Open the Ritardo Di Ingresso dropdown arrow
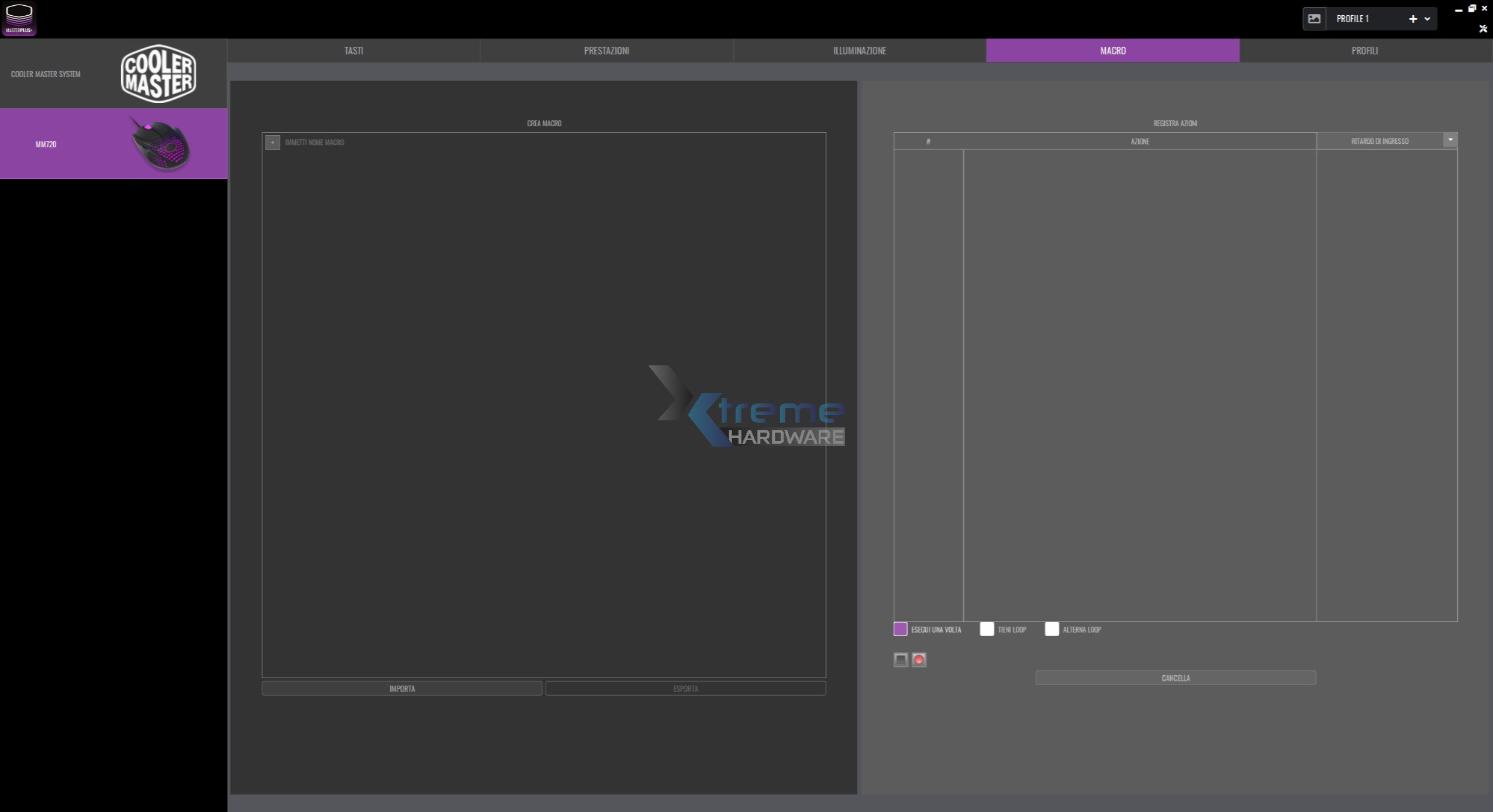 click(1450, 140)
